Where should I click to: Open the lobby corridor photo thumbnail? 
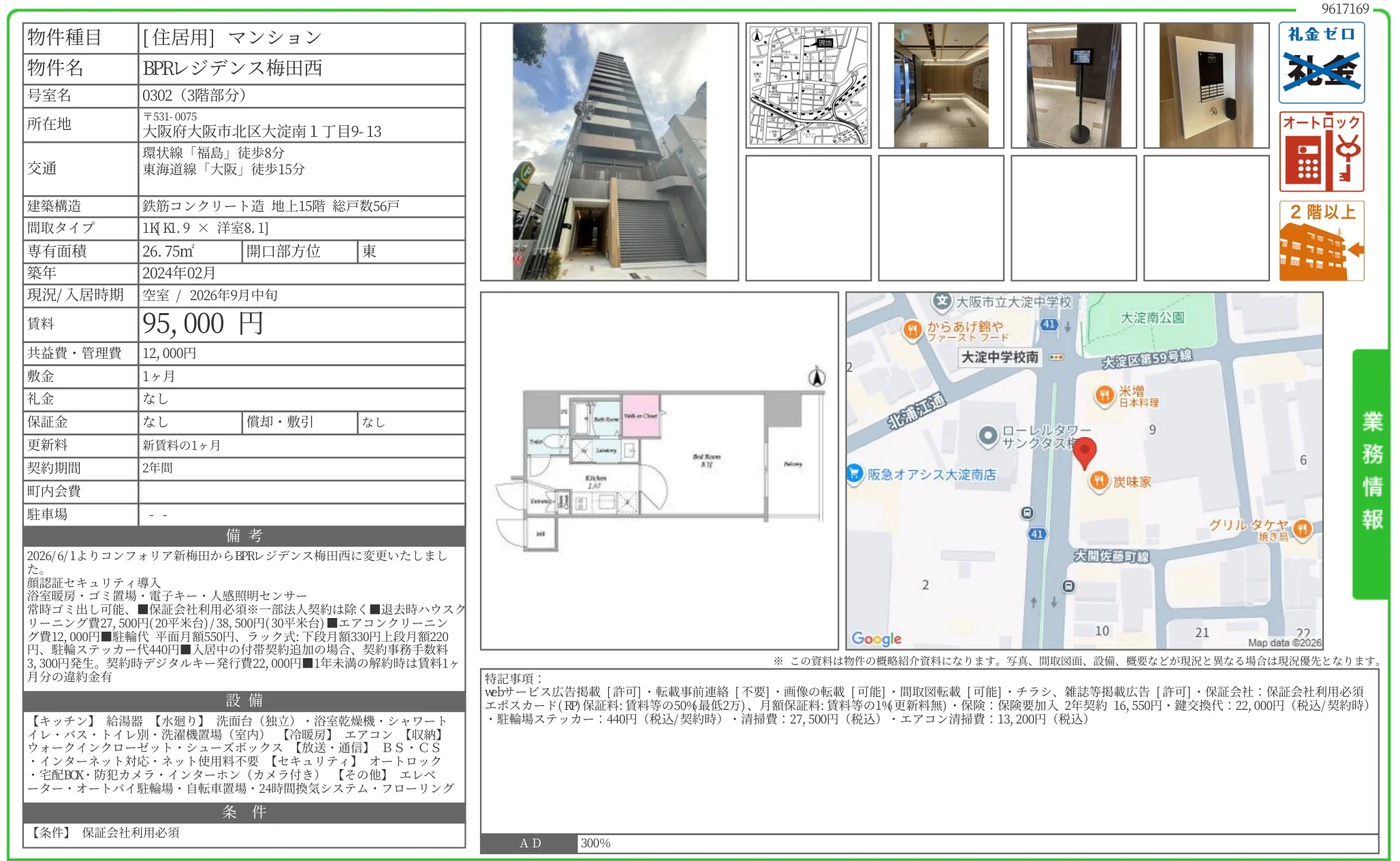[x=941, y=86]
